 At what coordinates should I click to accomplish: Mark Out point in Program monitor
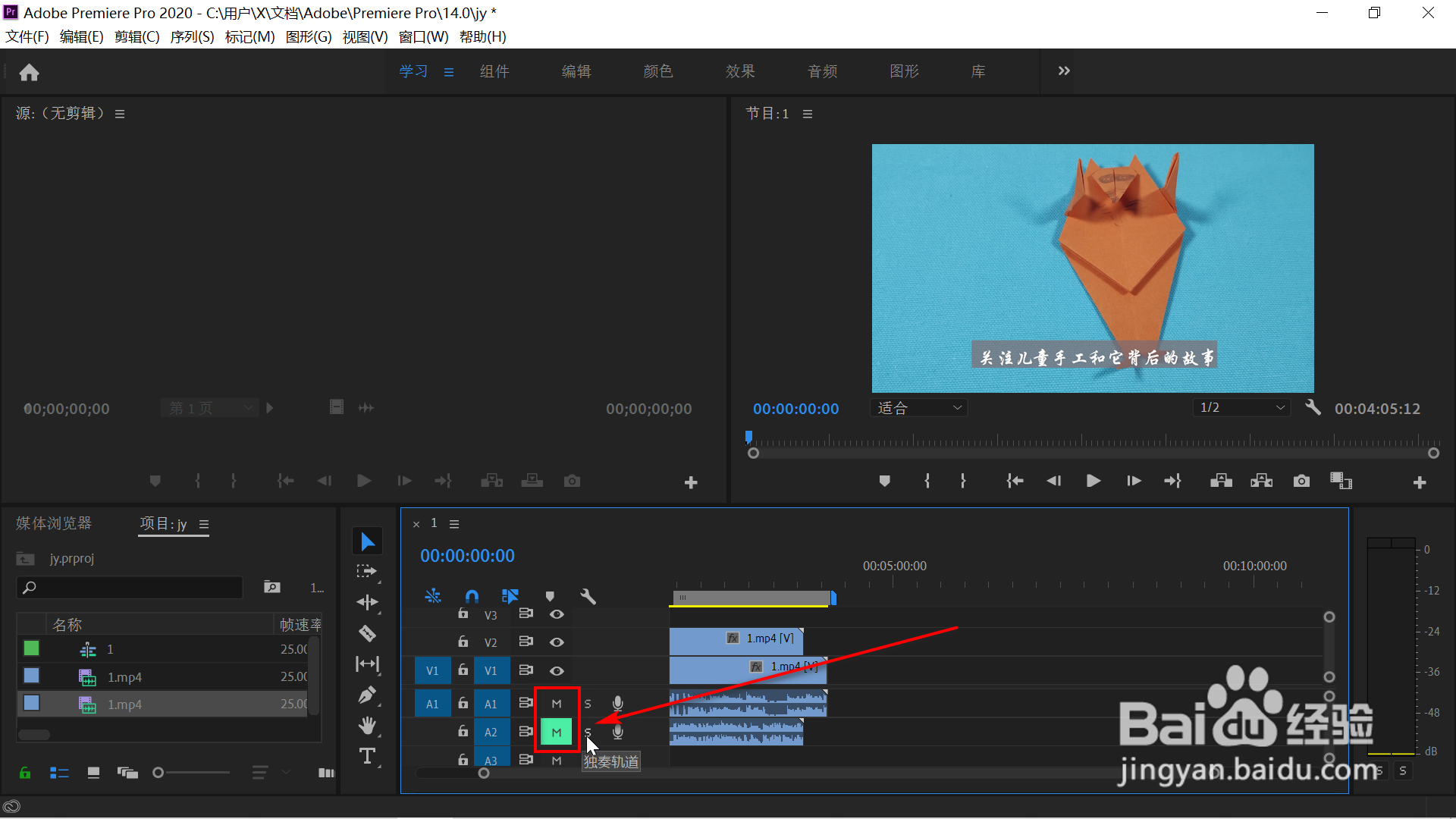click(x=963, y=481)
